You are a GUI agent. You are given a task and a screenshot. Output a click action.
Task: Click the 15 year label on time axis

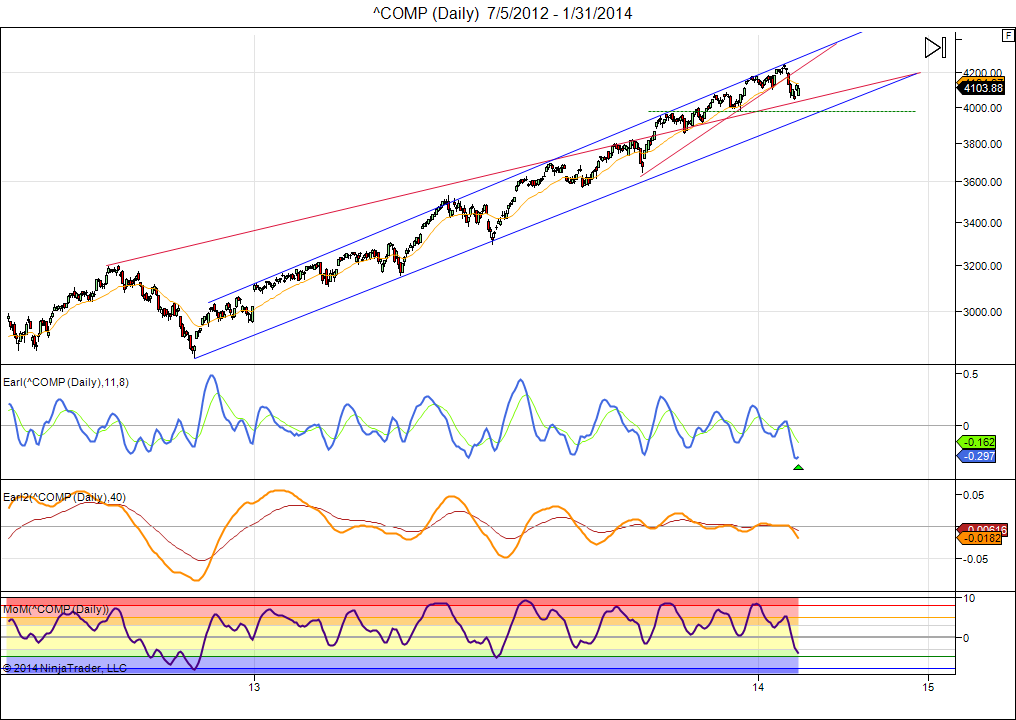point(928,686)
